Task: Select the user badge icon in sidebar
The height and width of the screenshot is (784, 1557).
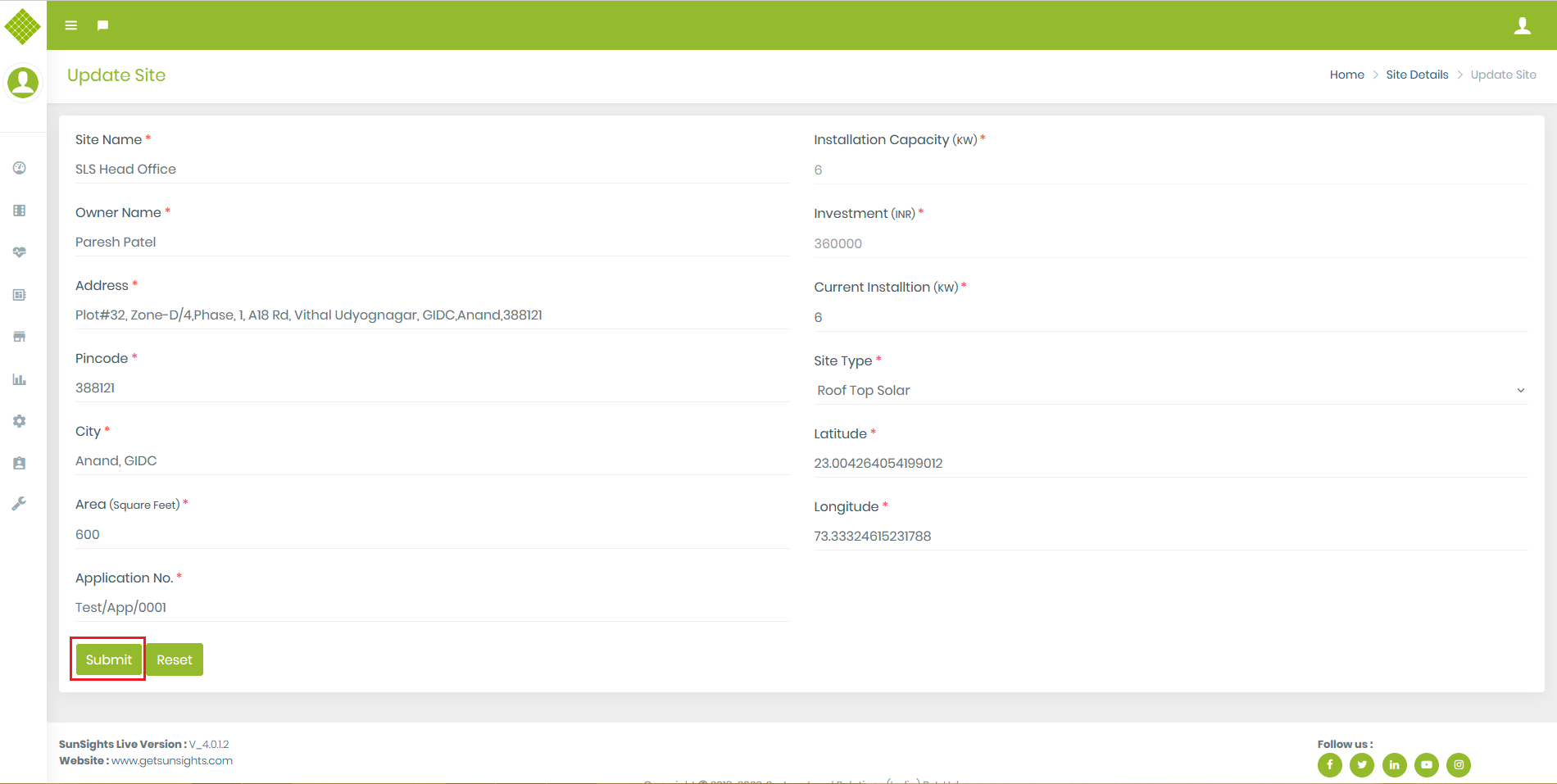Action: click(x=19, y=463)
